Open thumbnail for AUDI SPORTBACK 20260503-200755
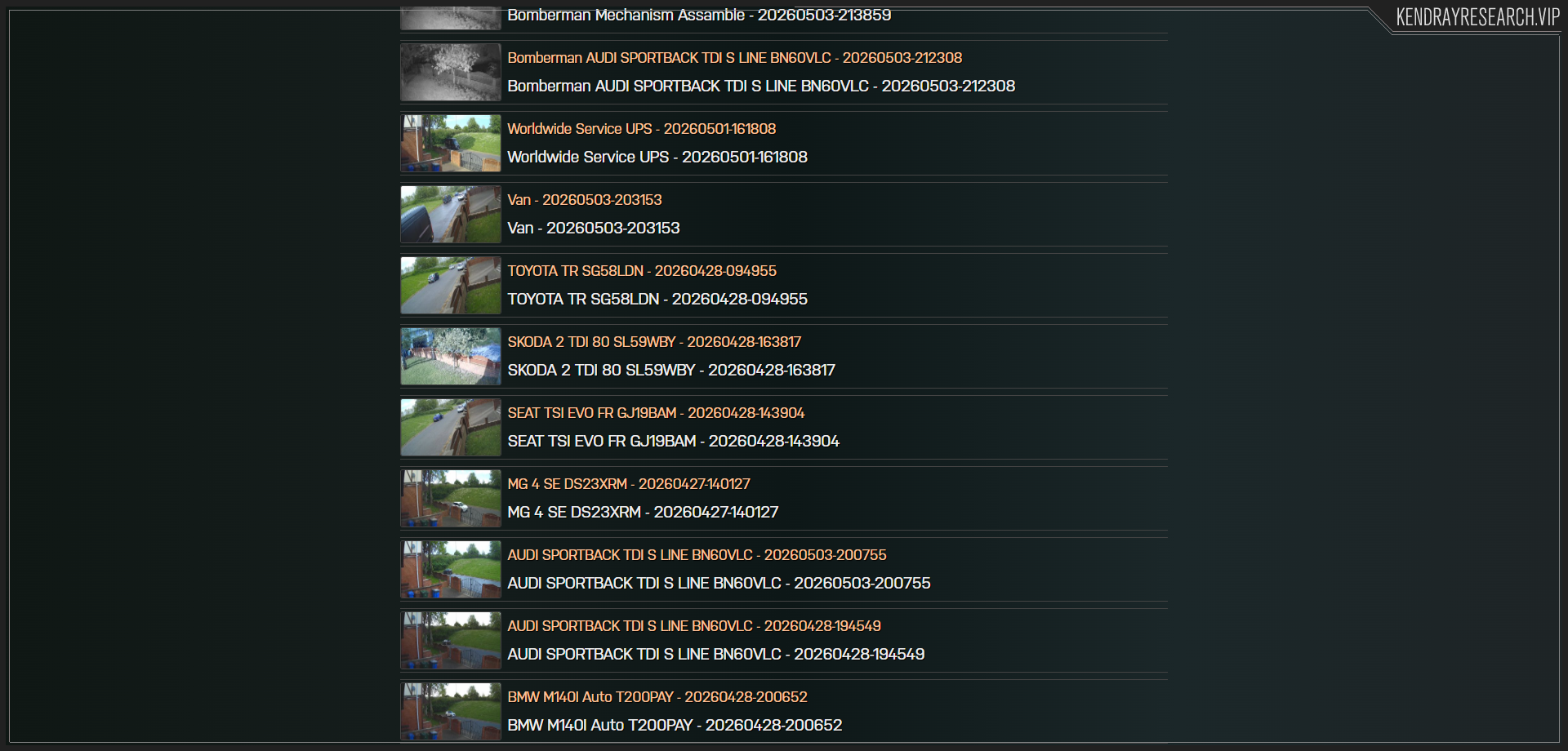Screen dimensions: 1568x751 [451, 570]
